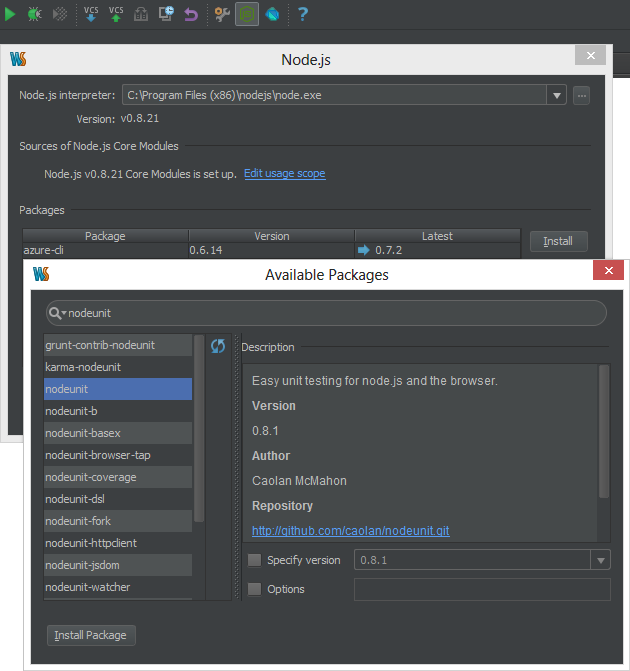Run the project with green play icon

[10, 14]
